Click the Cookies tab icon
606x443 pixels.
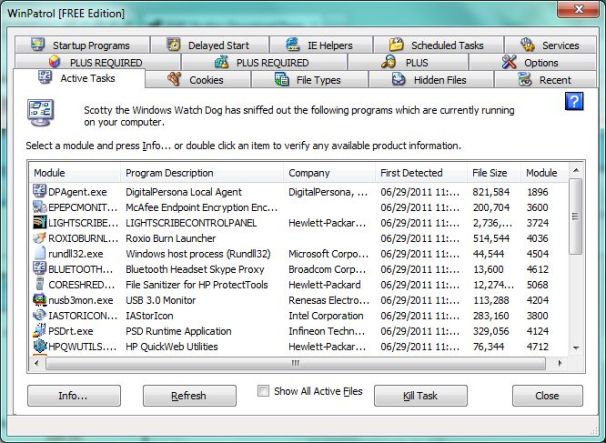point(174,79)
